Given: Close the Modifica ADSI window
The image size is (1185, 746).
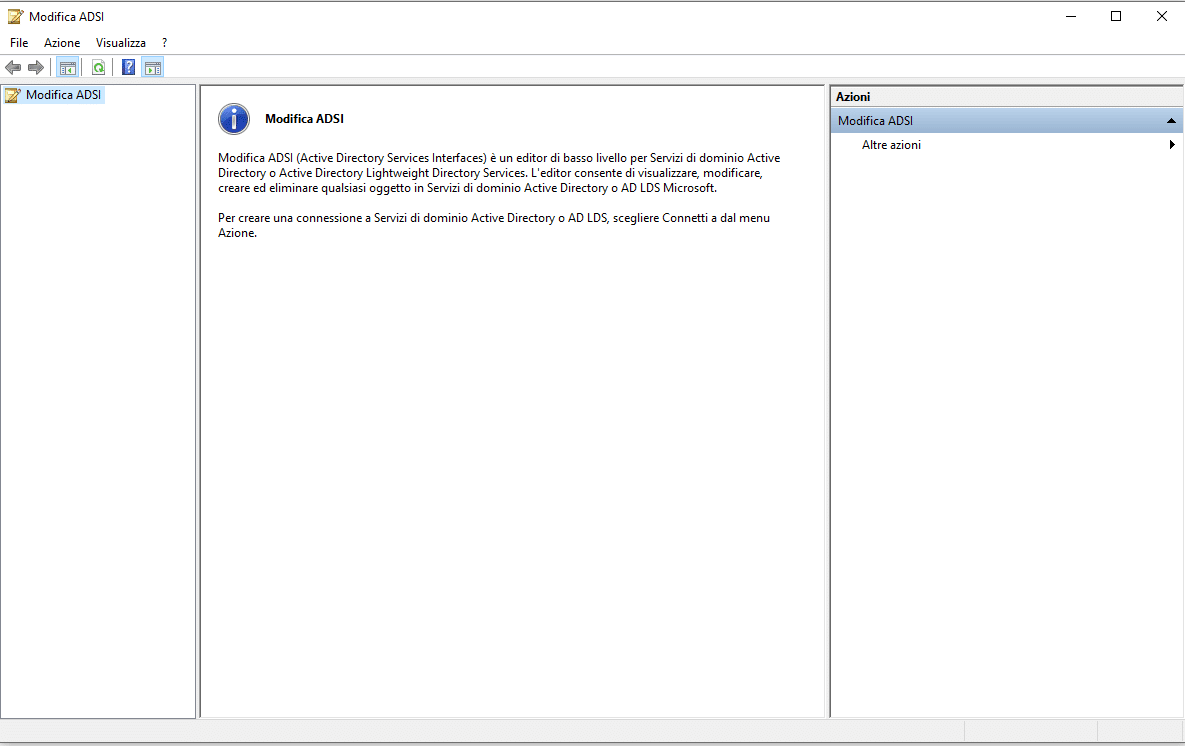Looking at the screenshot, I should (1162, 16).
